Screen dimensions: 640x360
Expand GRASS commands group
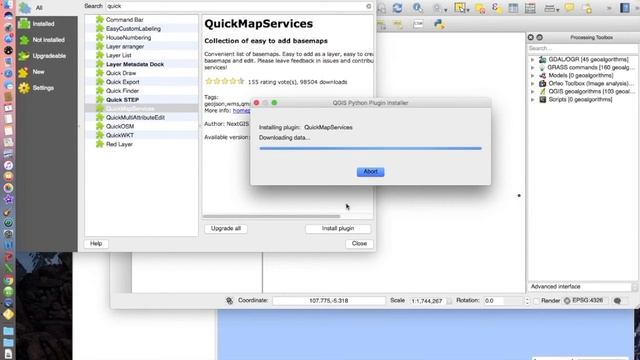point(532,68)
